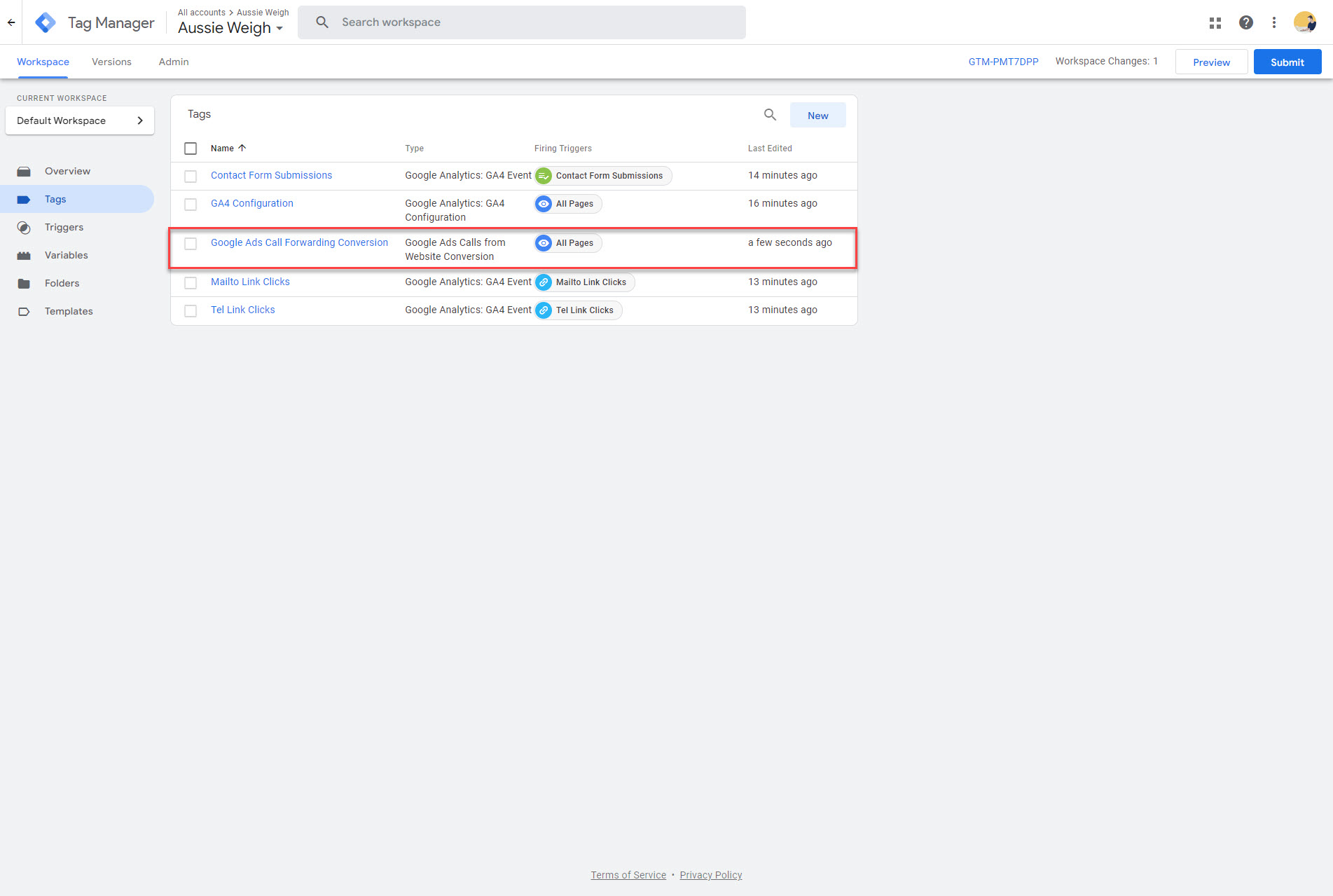Switch to the Versions tab
The image size is (1333, 896).
[x=111, y=62]
